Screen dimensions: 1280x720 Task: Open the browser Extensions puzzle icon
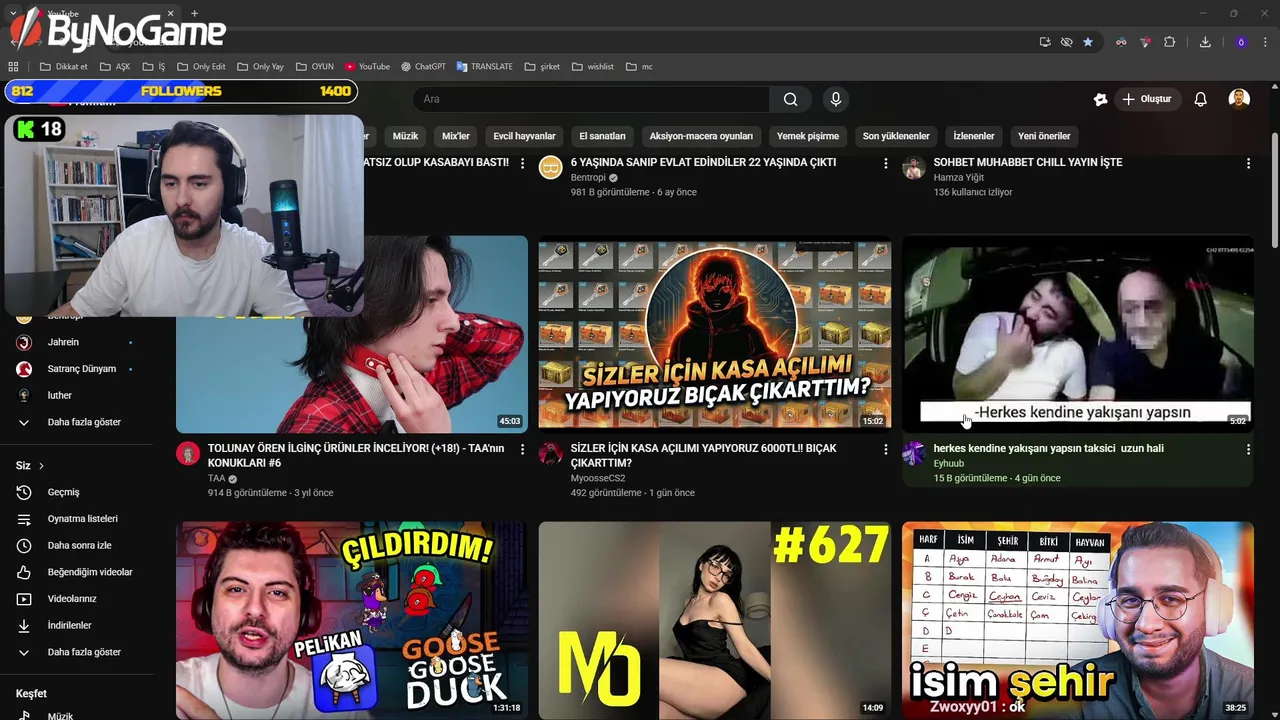(x=1169, y=42)
